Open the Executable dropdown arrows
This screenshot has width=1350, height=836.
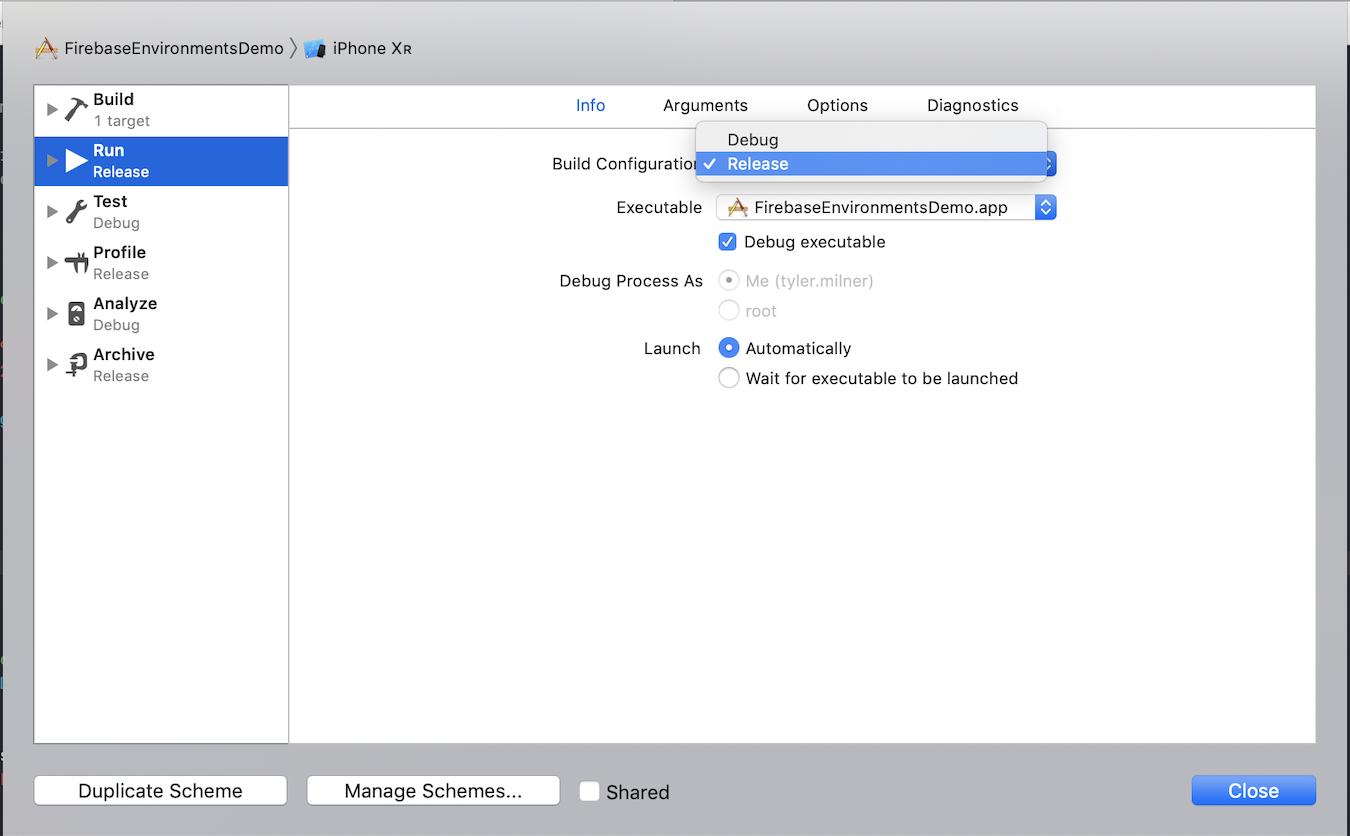pyautogui.click(x=1046, y=207)
